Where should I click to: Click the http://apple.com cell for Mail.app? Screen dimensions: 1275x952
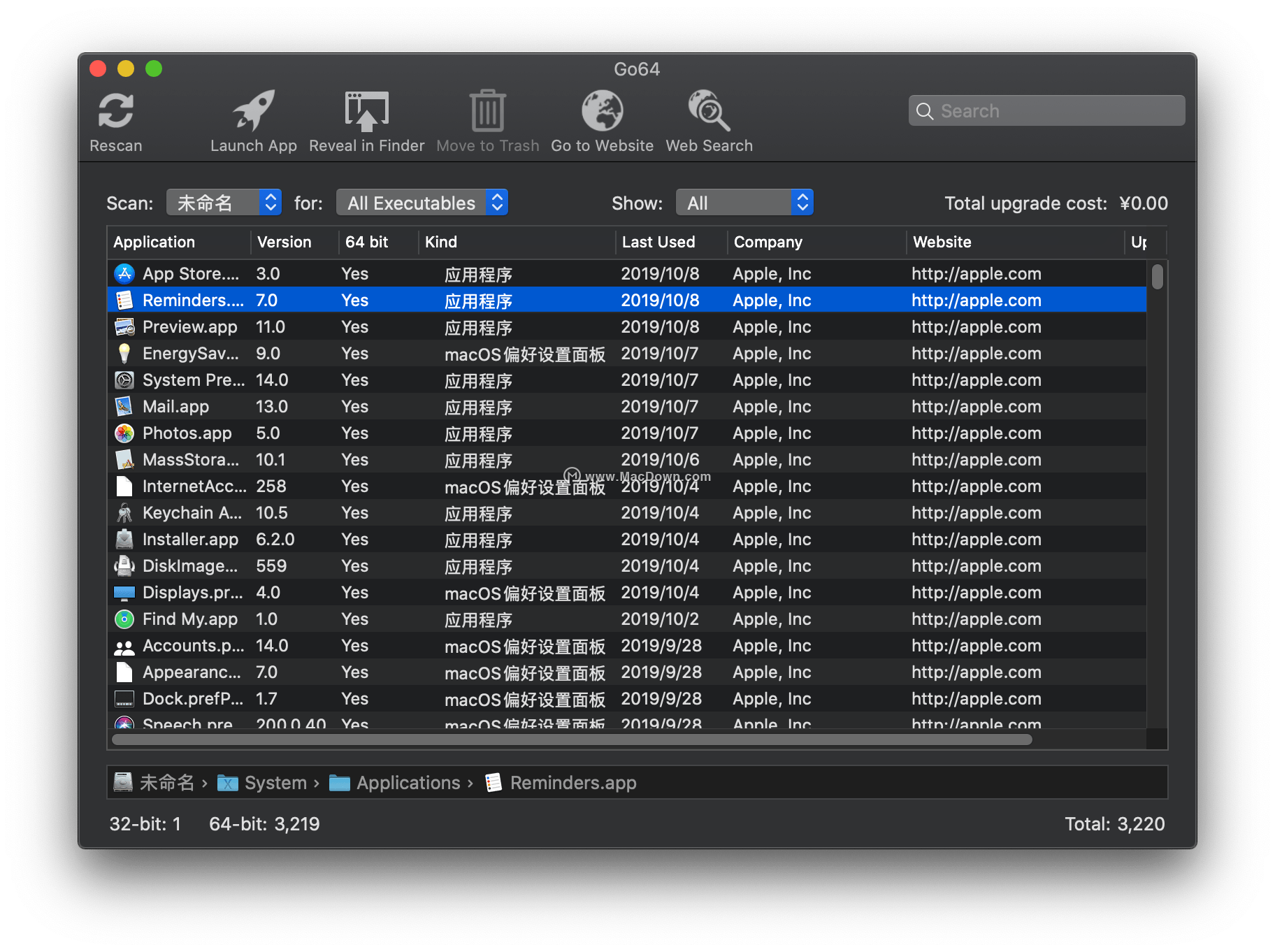click(x=976, y=406)
